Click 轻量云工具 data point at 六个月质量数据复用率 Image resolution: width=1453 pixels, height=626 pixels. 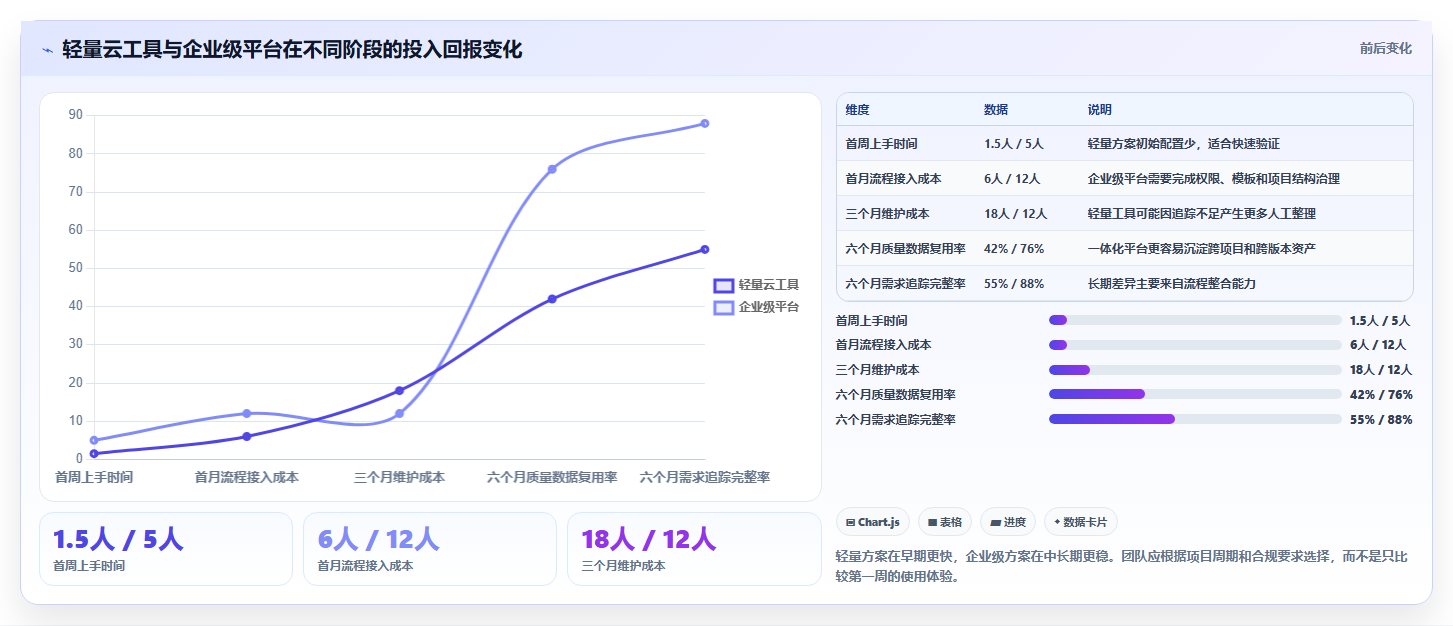coord(552,299)
